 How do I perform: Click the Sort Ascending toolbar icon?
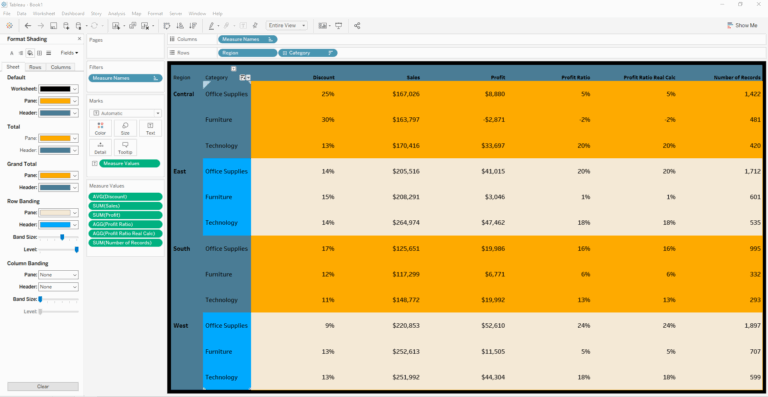[x=180, y=25]
